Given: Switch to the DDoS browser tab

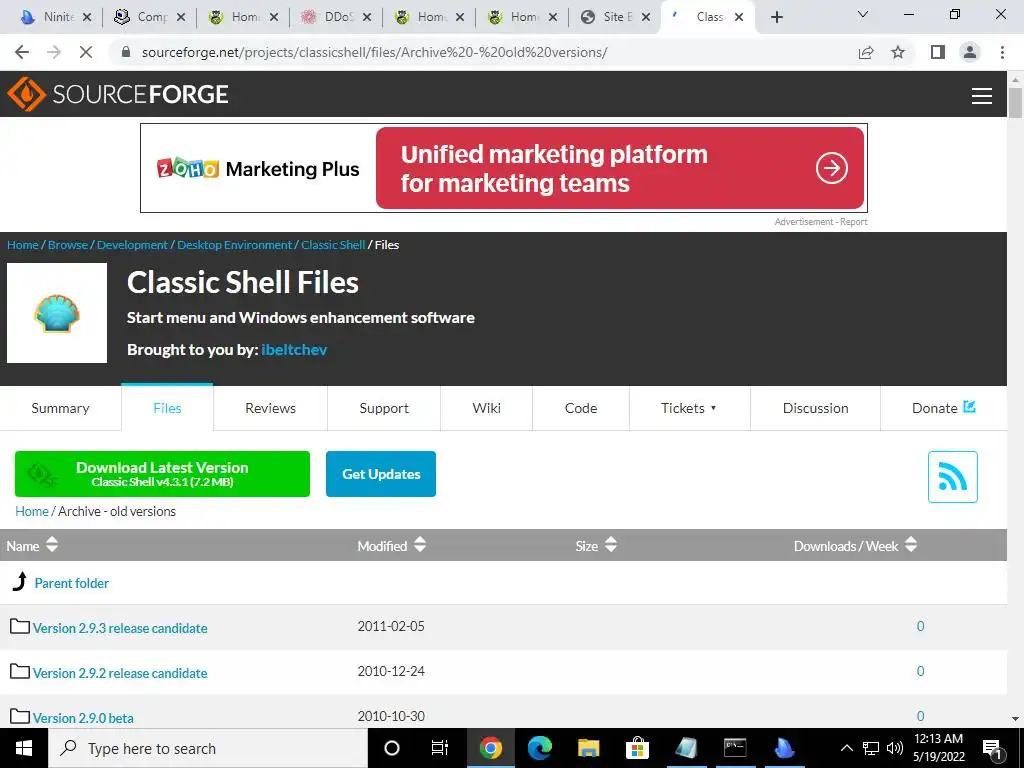Looking at the screenshot, I should point(336,17).
